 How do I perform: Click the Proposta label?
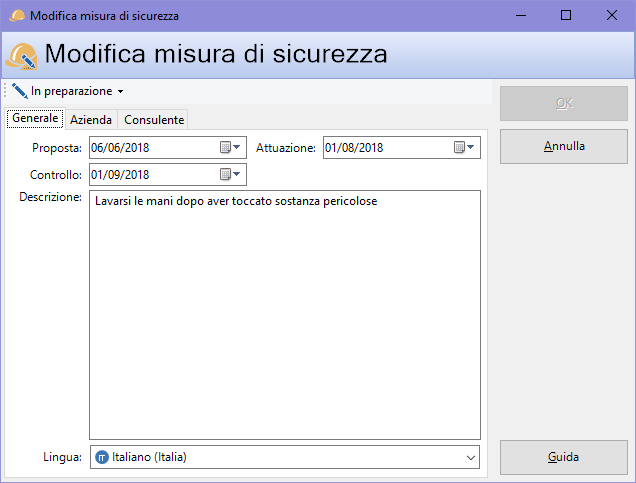[x=57, y=148]
